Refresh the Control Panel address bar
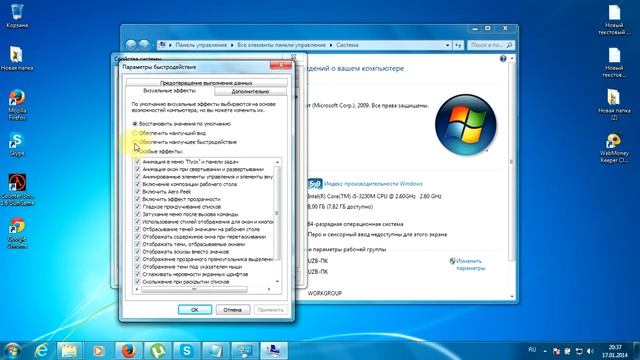640x360 pixels. click(458, 45)
